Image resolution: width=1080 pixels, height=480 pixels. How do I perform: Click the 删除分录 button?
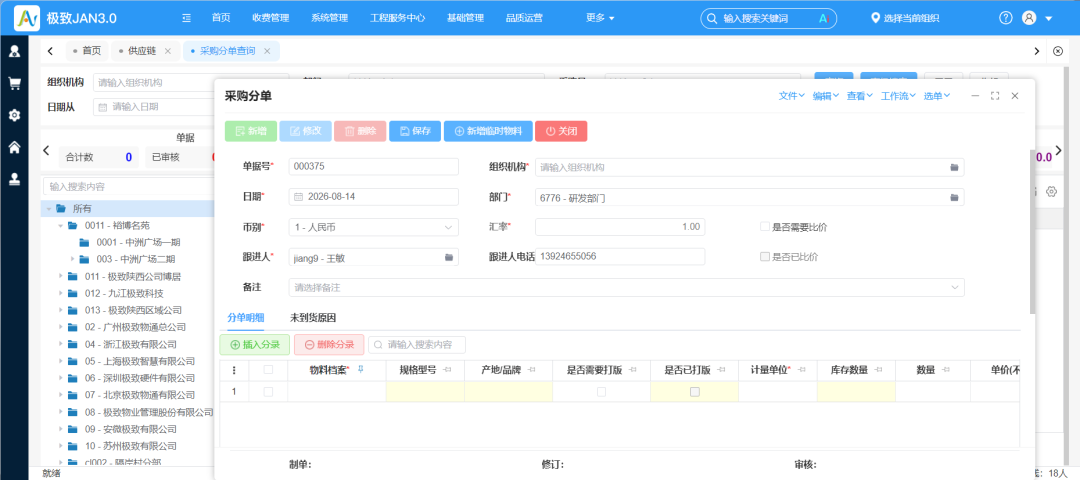click(329, 345)
